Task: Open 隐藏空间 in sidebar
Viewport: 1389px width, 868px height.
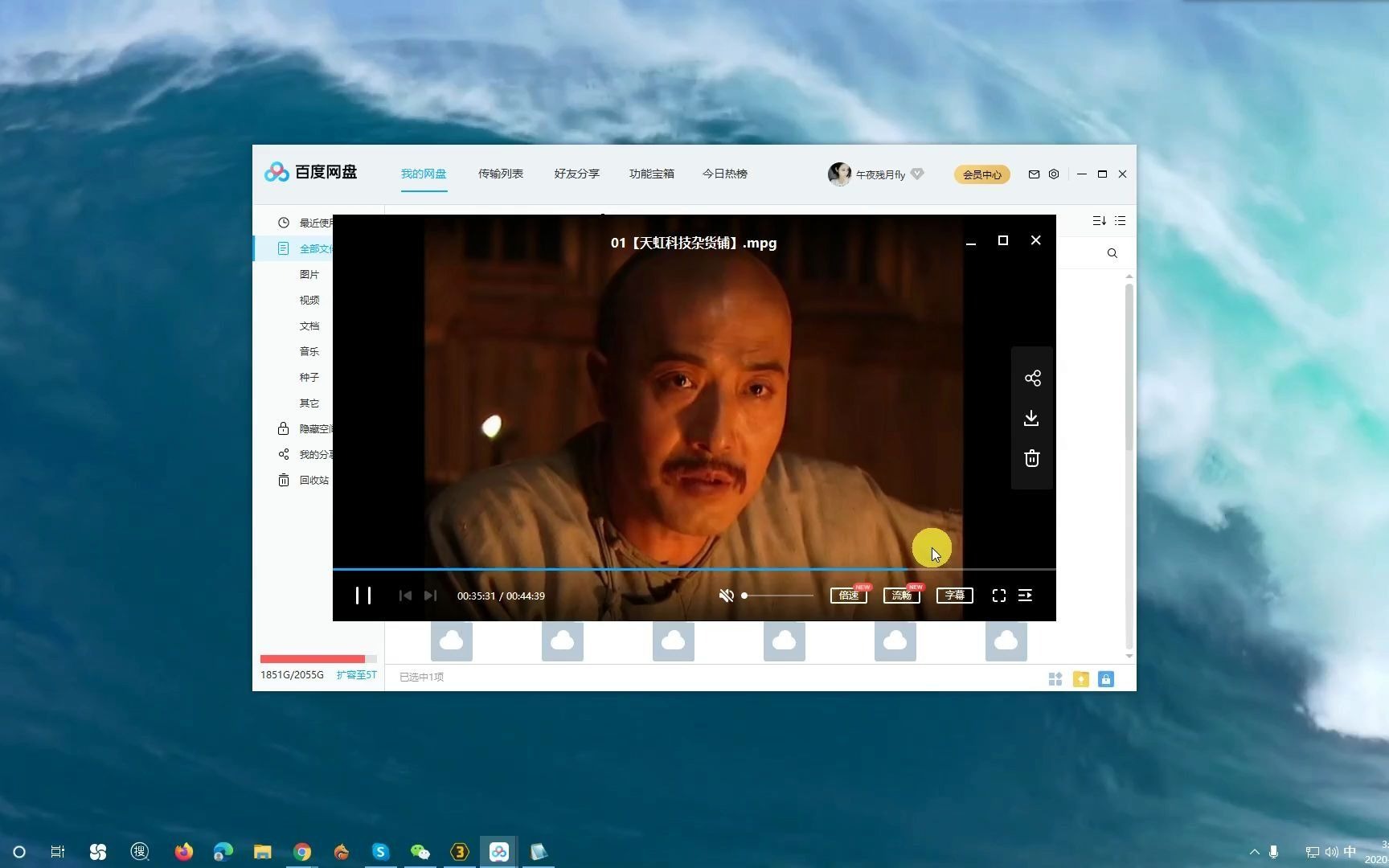Action: 305,428
